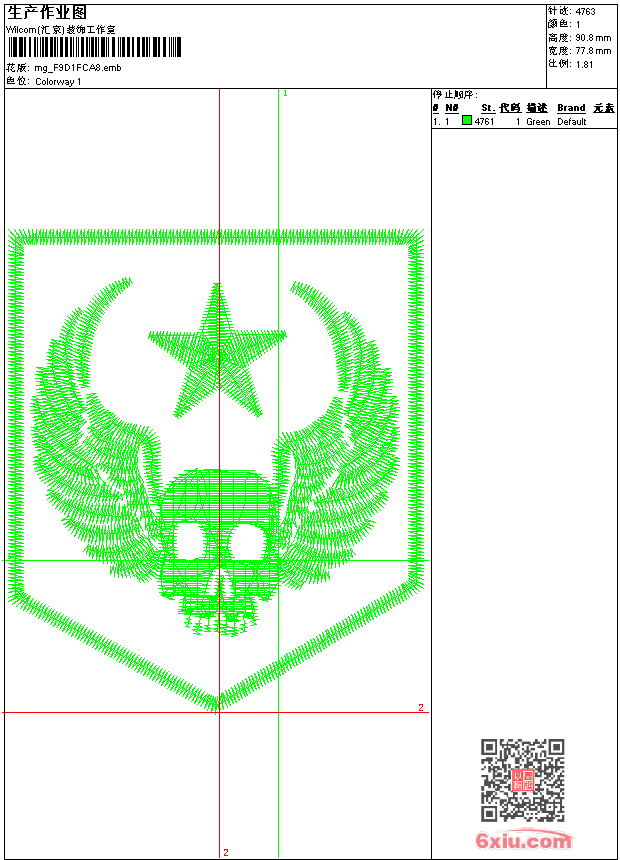Click the 'St.' column header
620x860 pixels.
click(487, 108)
